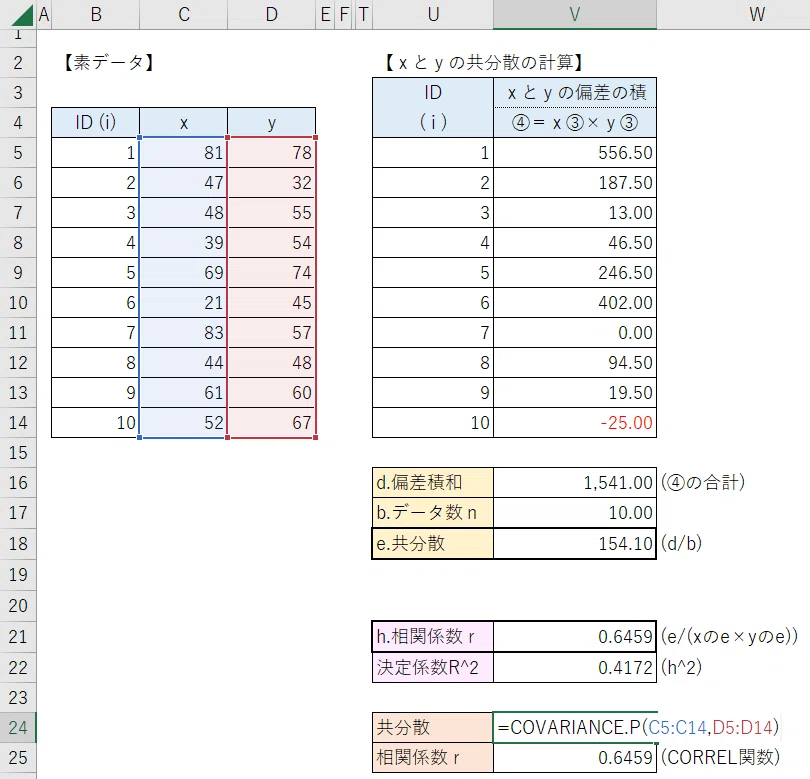Image resolution: width=810 pixels, height=779 pixels.
Task: Click the ID (i) header cell
Action: [x=96, y=122]
